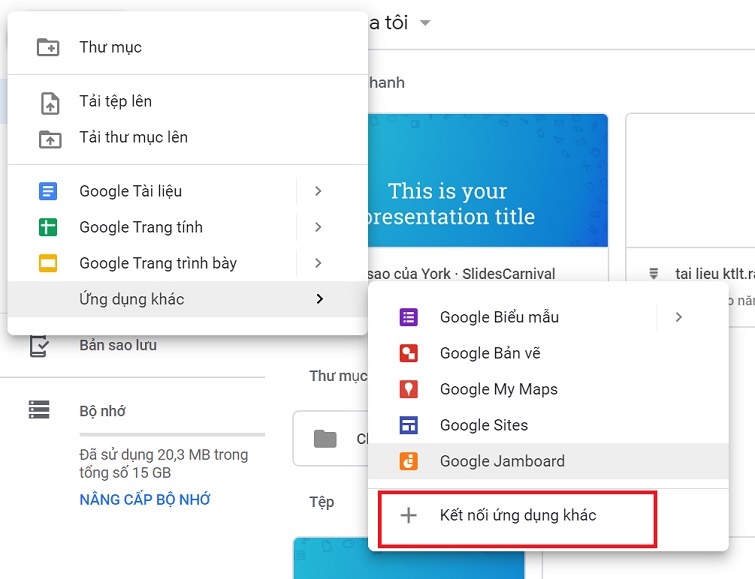Click the blue Google Tài liệu docs icon
The height and width of the screenshot is (579, 755).
tap(48, 191)
